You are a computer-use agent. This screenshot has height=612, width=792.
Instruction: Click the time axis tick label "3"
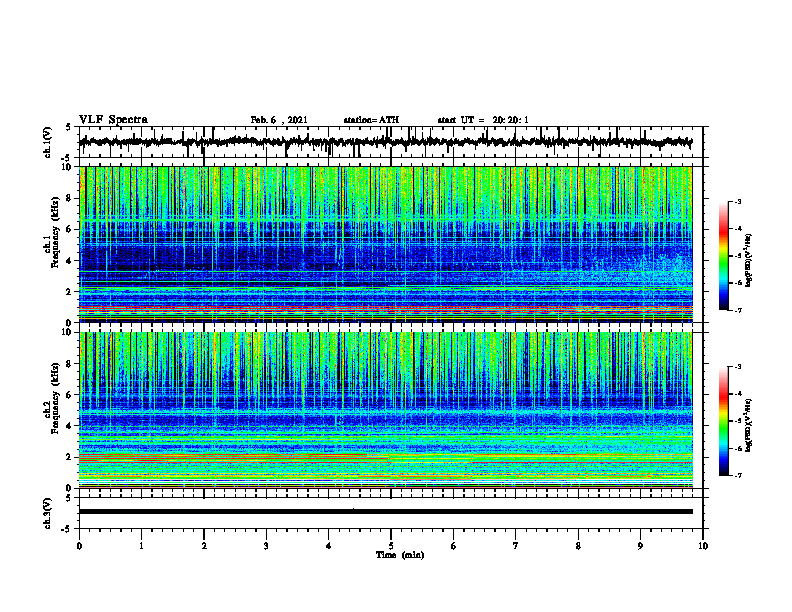point(266,546)
